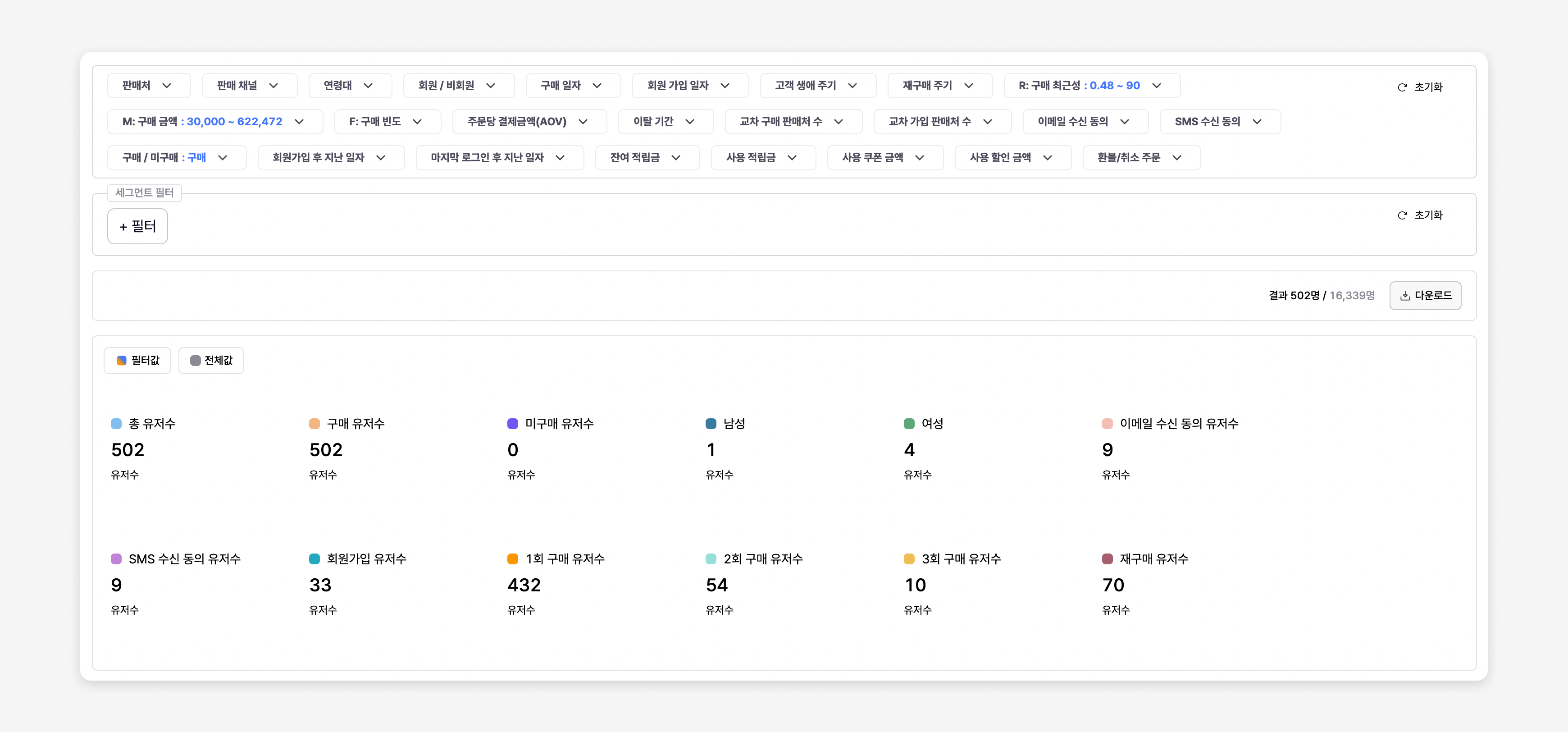Open 사용 할인 금액 filter
The height and width of the screenshot is (732, 1568).
click(1012, 158)
